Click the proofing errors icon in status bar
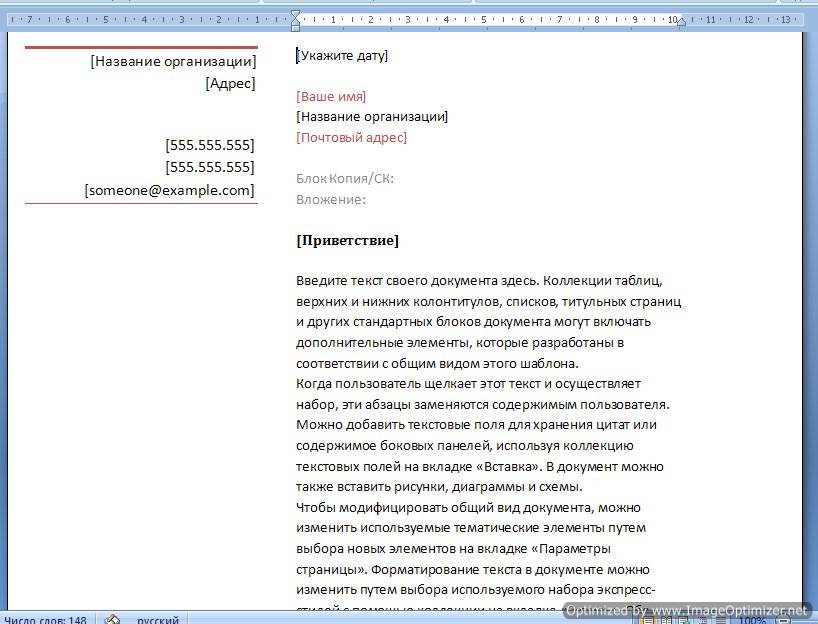Viewport: 818px width, 624px height. [112, 620]
